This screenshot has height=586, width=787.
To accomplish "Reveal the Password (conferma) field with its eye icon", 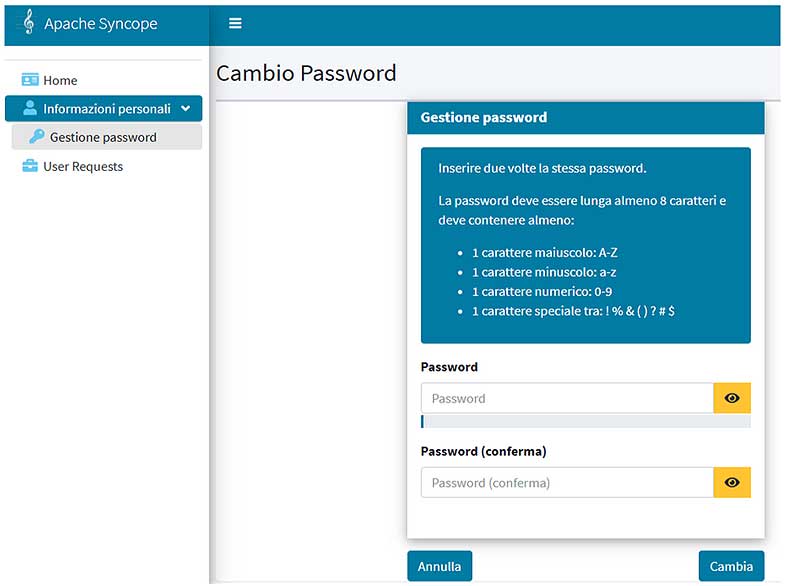I will click(732, 482).
